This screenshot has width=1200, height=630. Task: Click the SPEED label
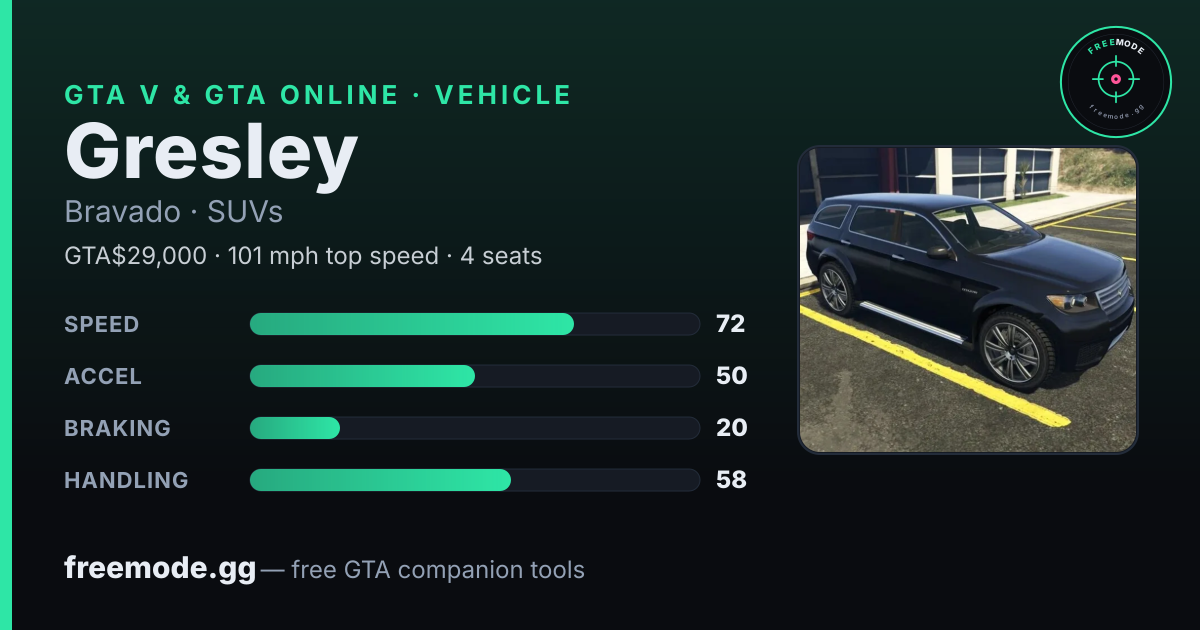tap(102, 324)
